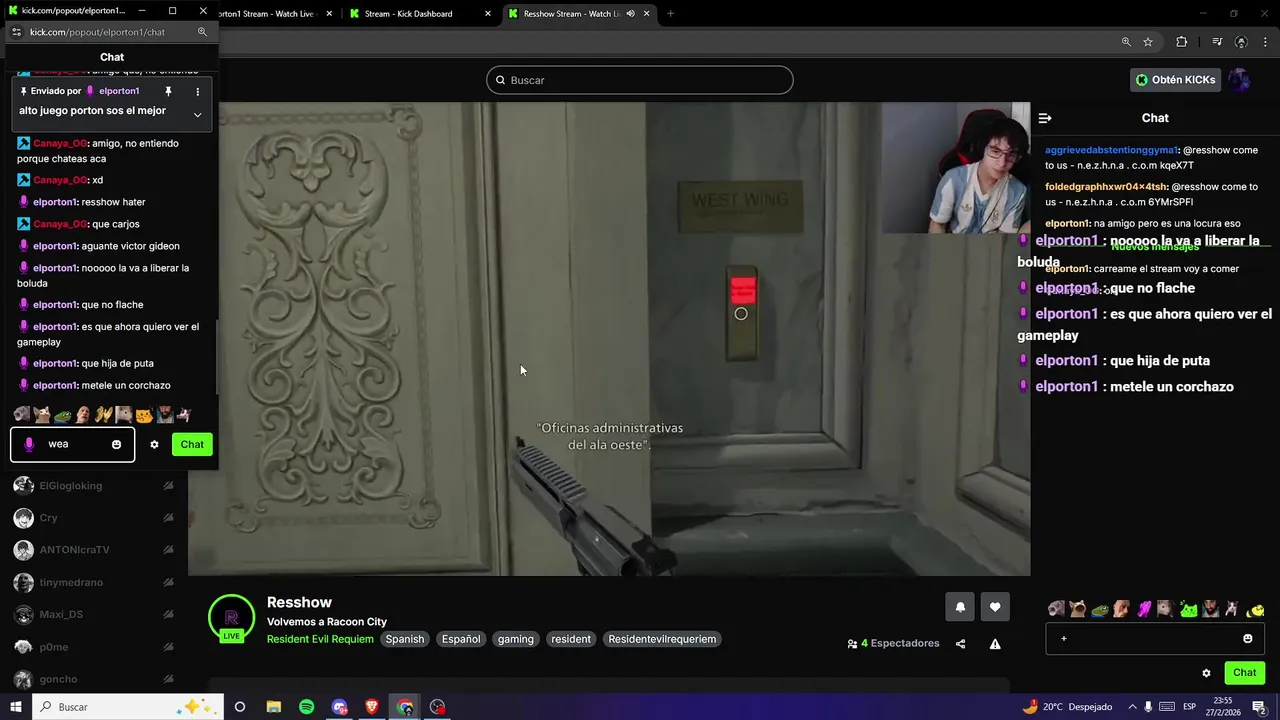Collapse the pinned message chevron
Screen dimensions: 1280x720
coord(197,114)
